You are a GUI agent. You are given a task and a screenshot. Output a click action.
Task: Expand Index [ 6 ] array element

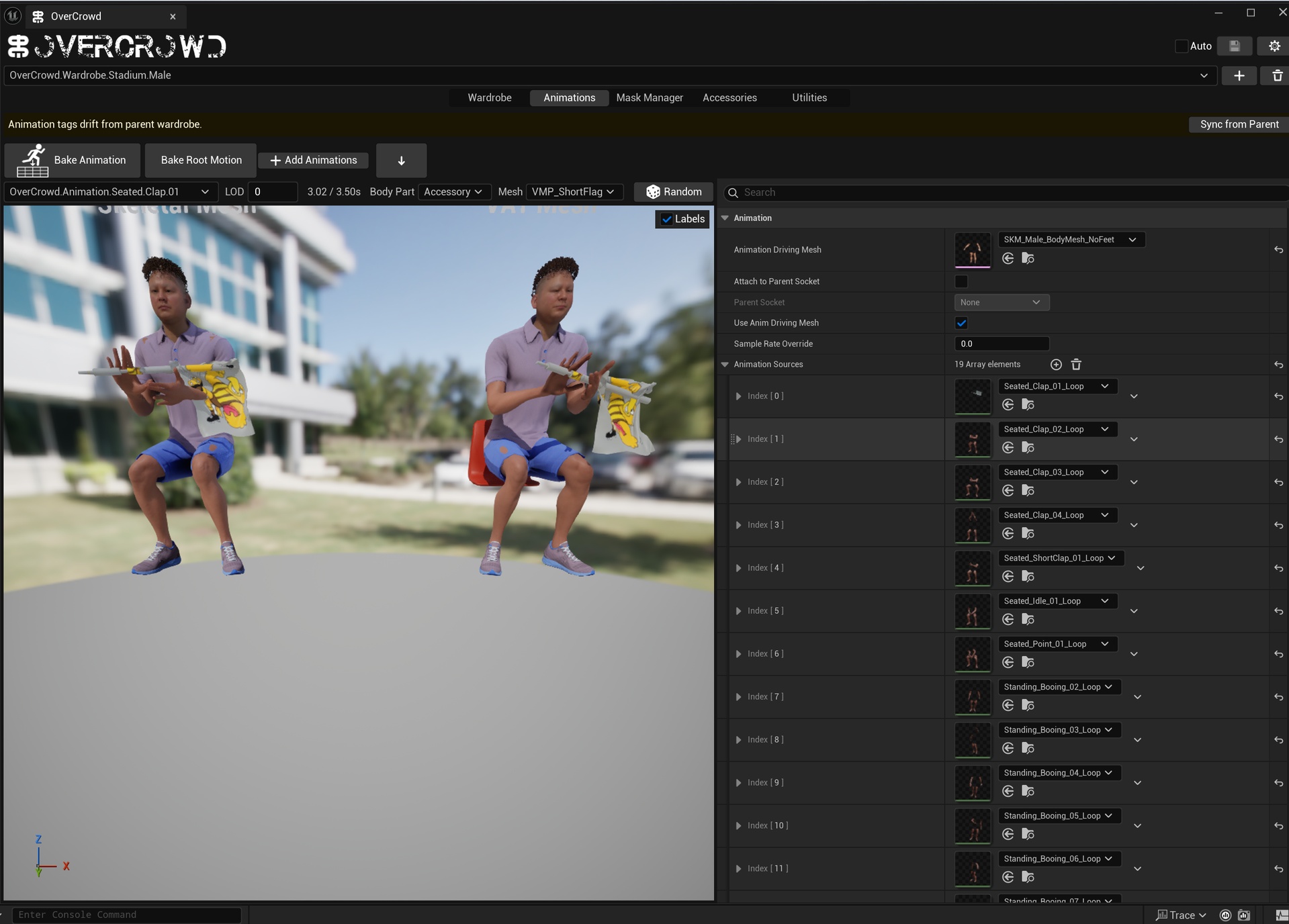tap(738, 654)
